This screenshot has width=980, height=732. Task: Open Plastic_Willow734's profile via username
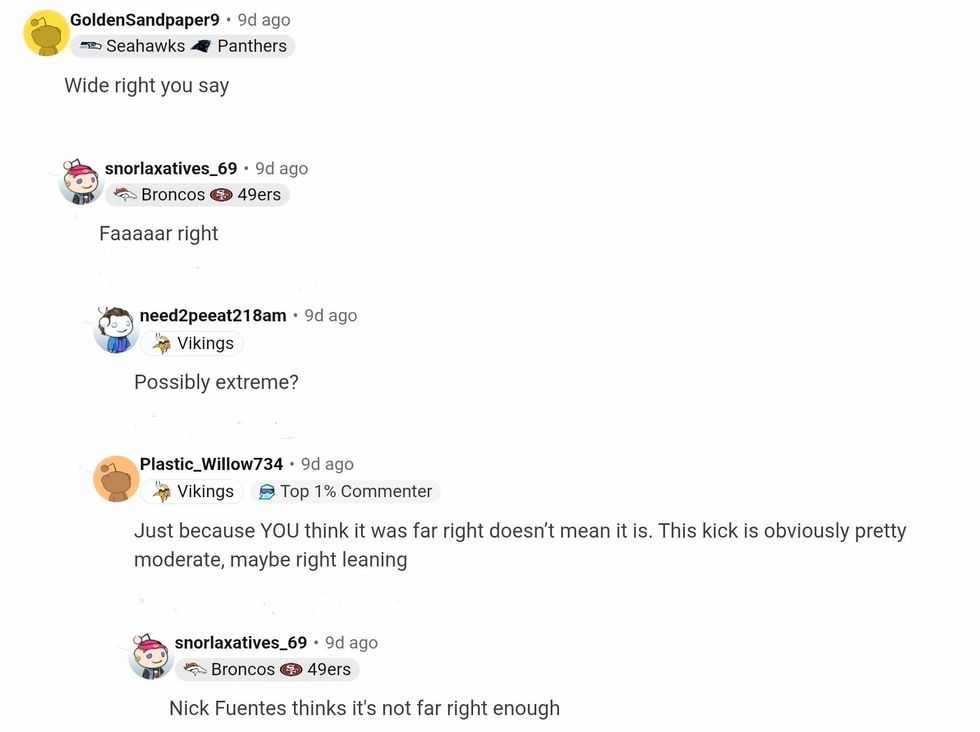(211, 464)
